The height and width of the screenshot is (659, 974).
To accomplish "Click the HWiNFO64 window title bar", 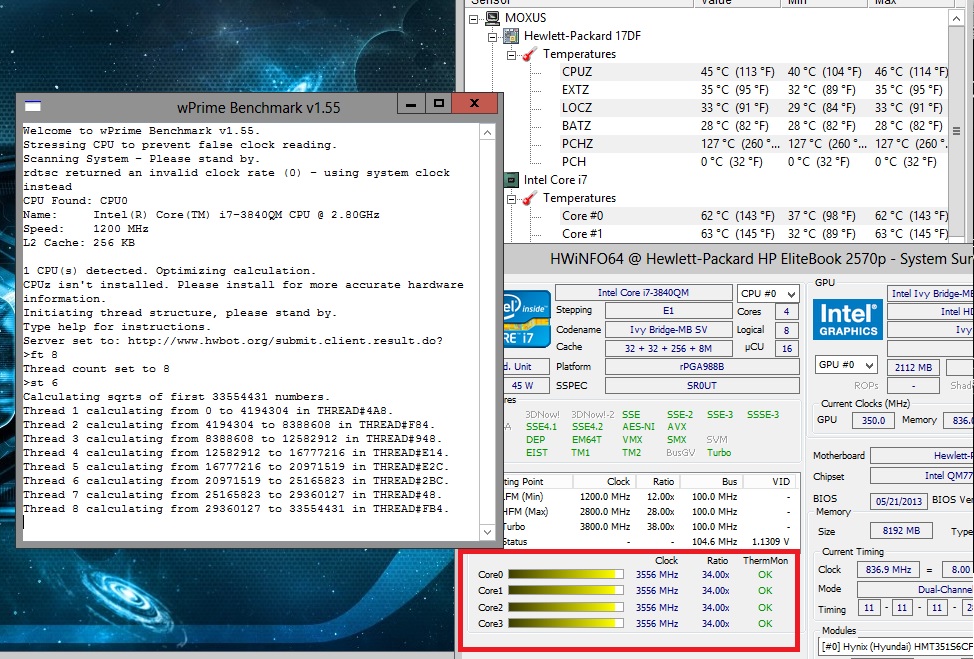I will tap(739, 259).
